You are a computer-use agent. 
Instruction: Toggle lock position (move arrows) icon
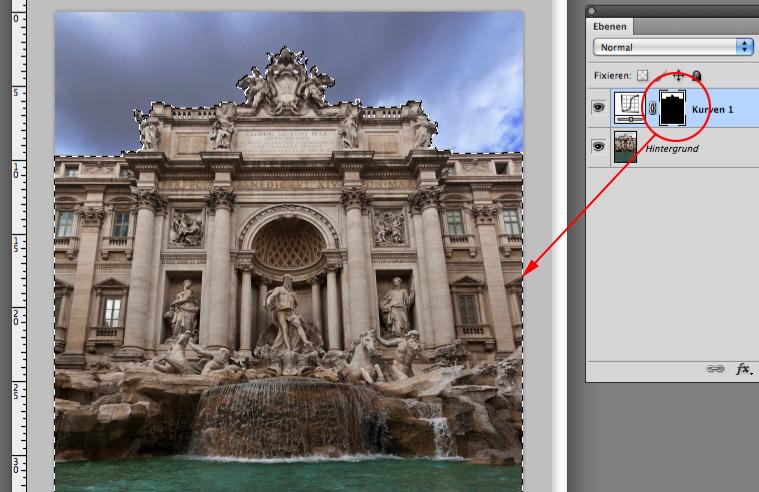pyautogui.click(x=678, y=76)
